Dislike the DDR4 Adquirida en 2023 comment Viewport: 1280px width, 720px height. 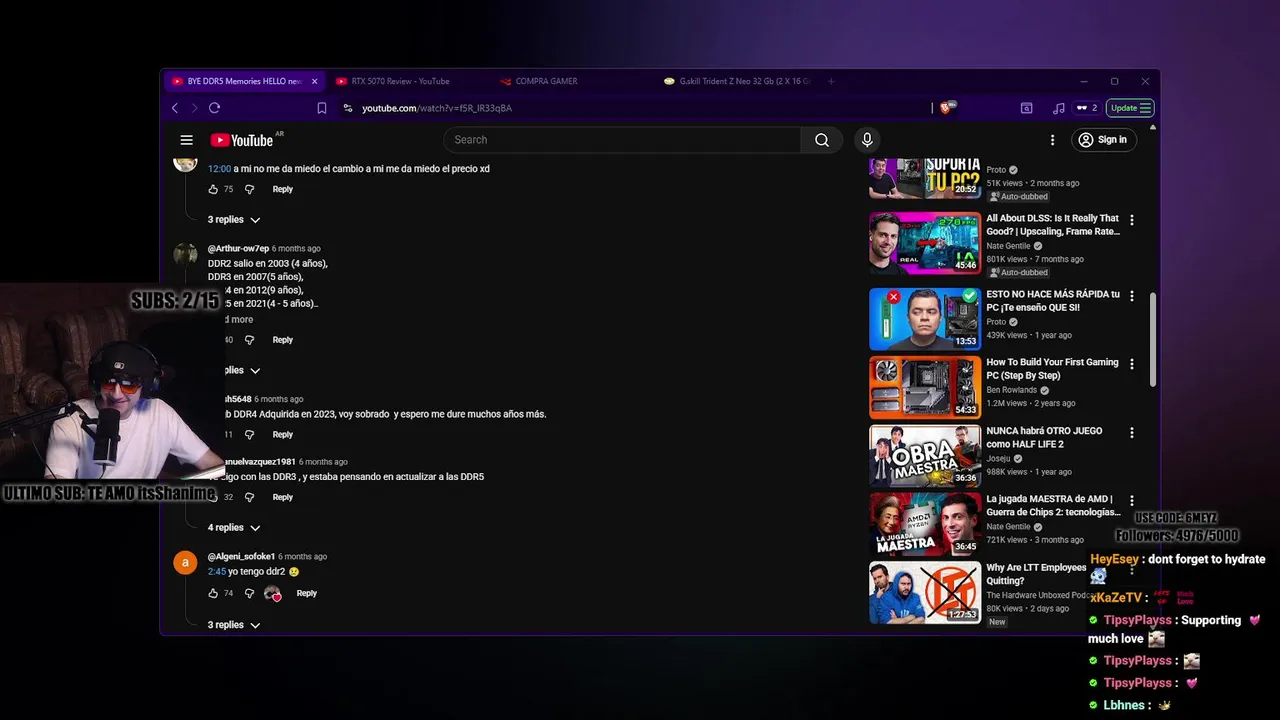[x=249, y=435]
